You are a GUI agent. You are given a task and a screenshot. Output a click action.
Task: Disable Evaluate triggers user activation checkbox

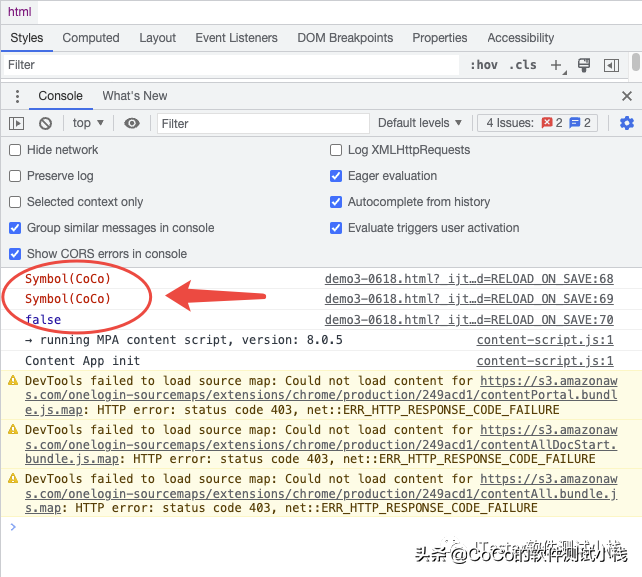pyautogui.click(x=336, y=228)
